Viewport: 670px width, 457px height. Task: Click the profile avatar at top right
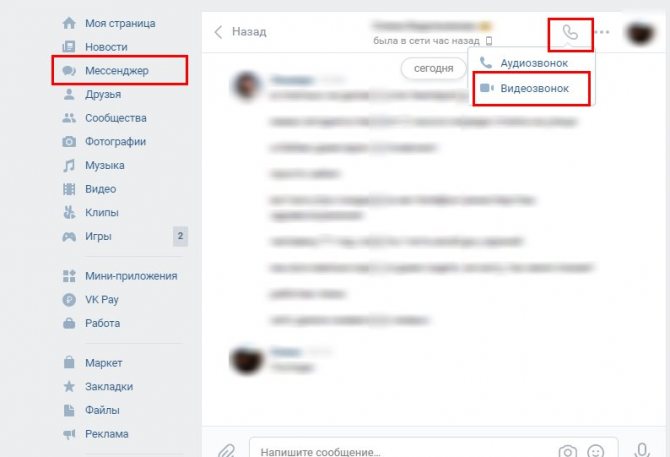click(x=640, y=32)
